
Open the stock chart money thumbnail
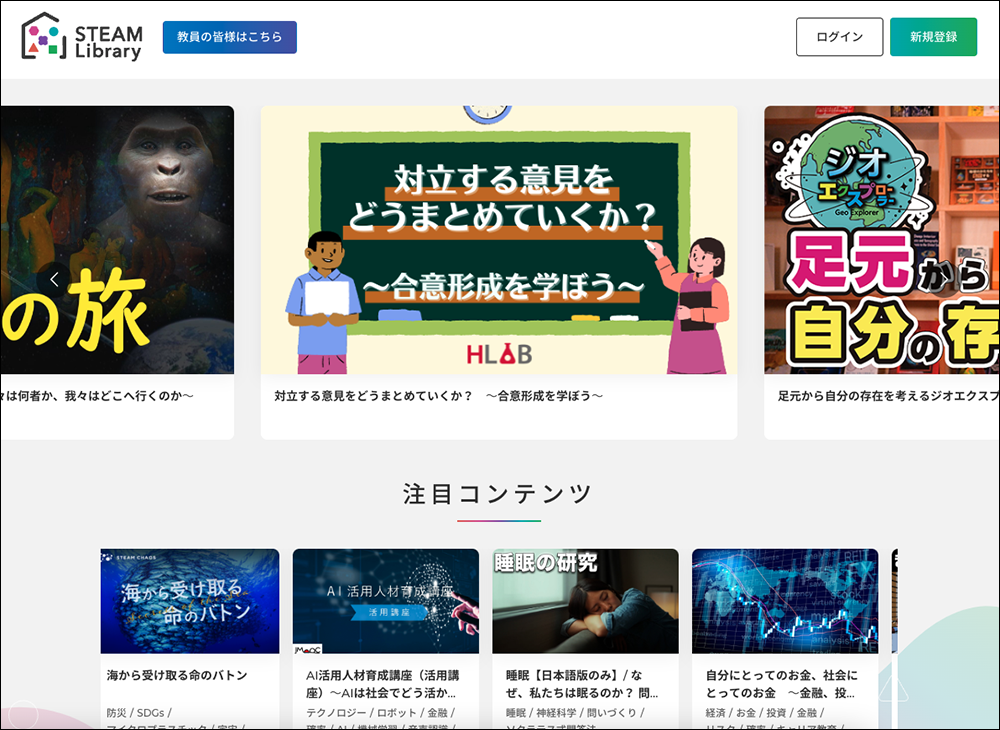coord(785,601)
